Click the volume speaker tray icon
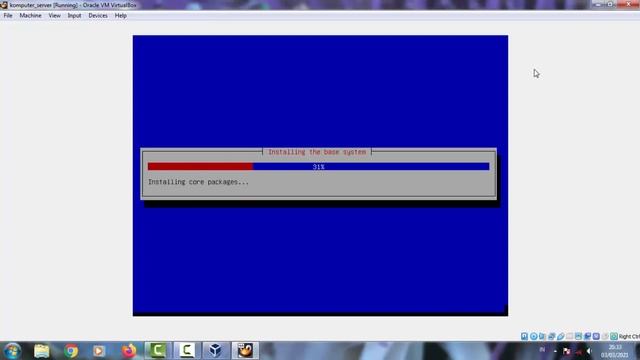640x360 pixels. [589, 351]
